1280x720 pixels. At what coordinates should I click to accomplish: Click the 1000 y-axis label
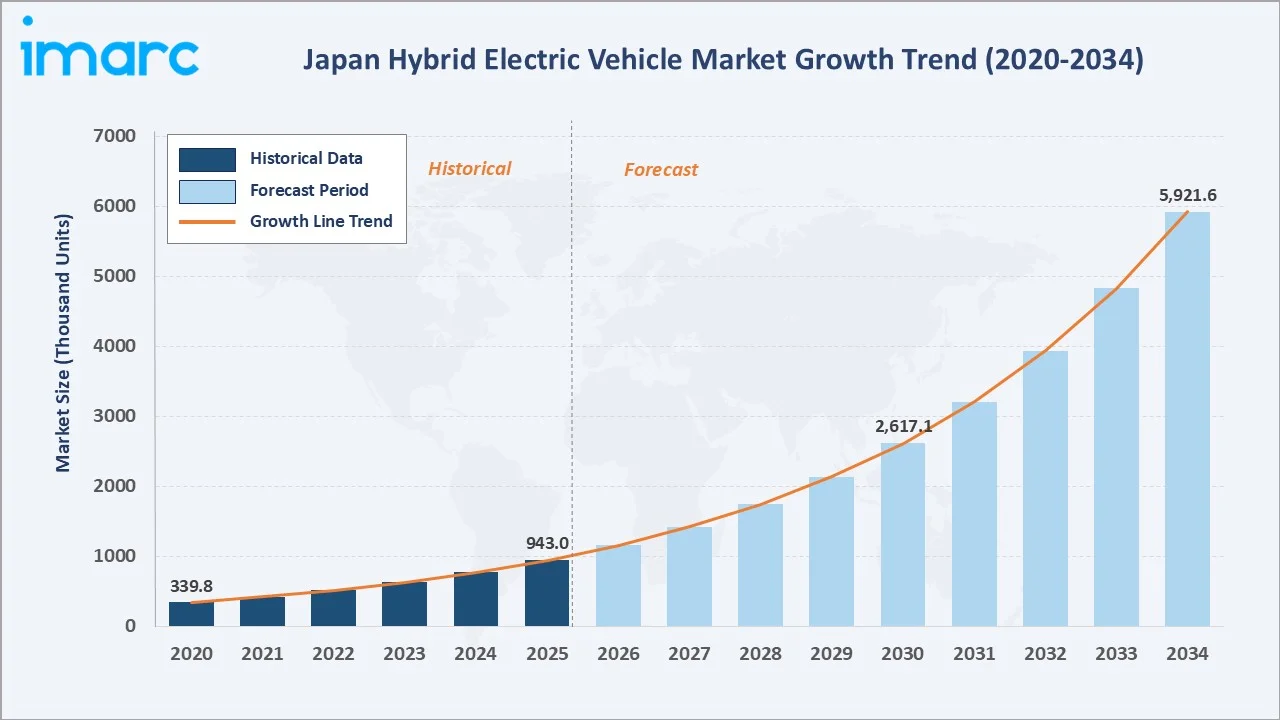pyautogui.click(x=116, y=556)
